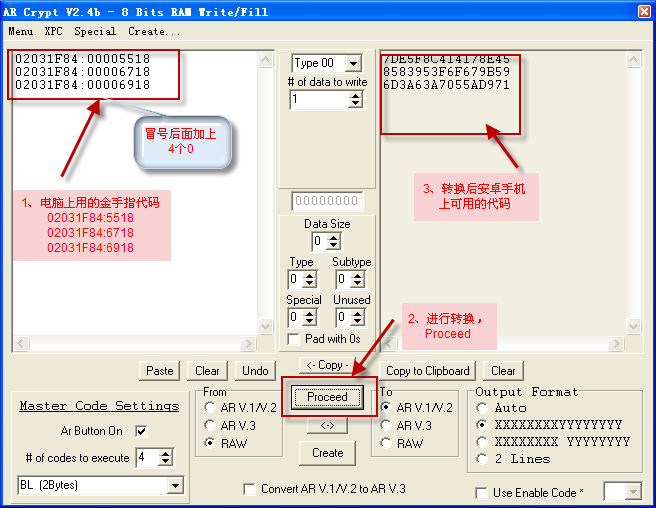
Task: Click Copy to Clipboard button
Action: tap(428, 371)
